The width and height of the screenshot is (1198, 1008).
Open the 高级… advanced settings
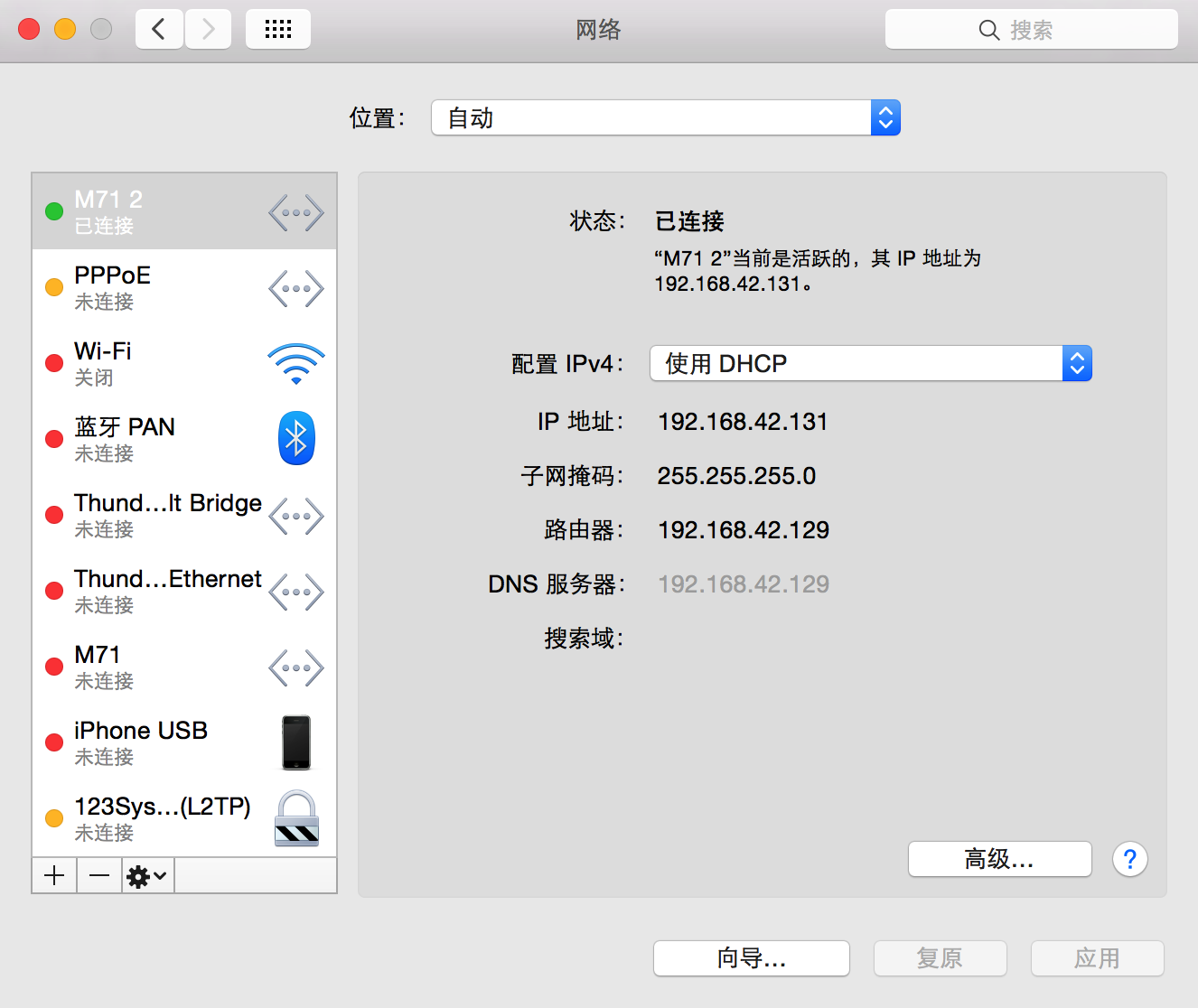(x=999, y=859)
